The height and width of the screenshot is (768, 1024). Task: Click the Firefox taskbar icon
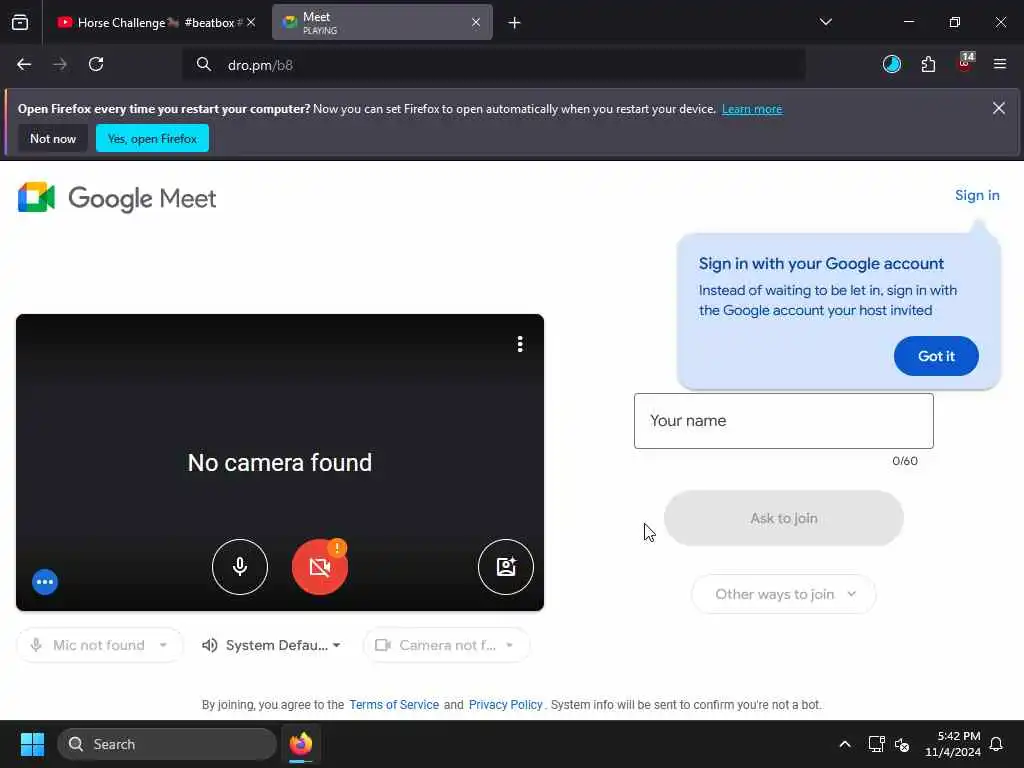[x=301, y=744]
